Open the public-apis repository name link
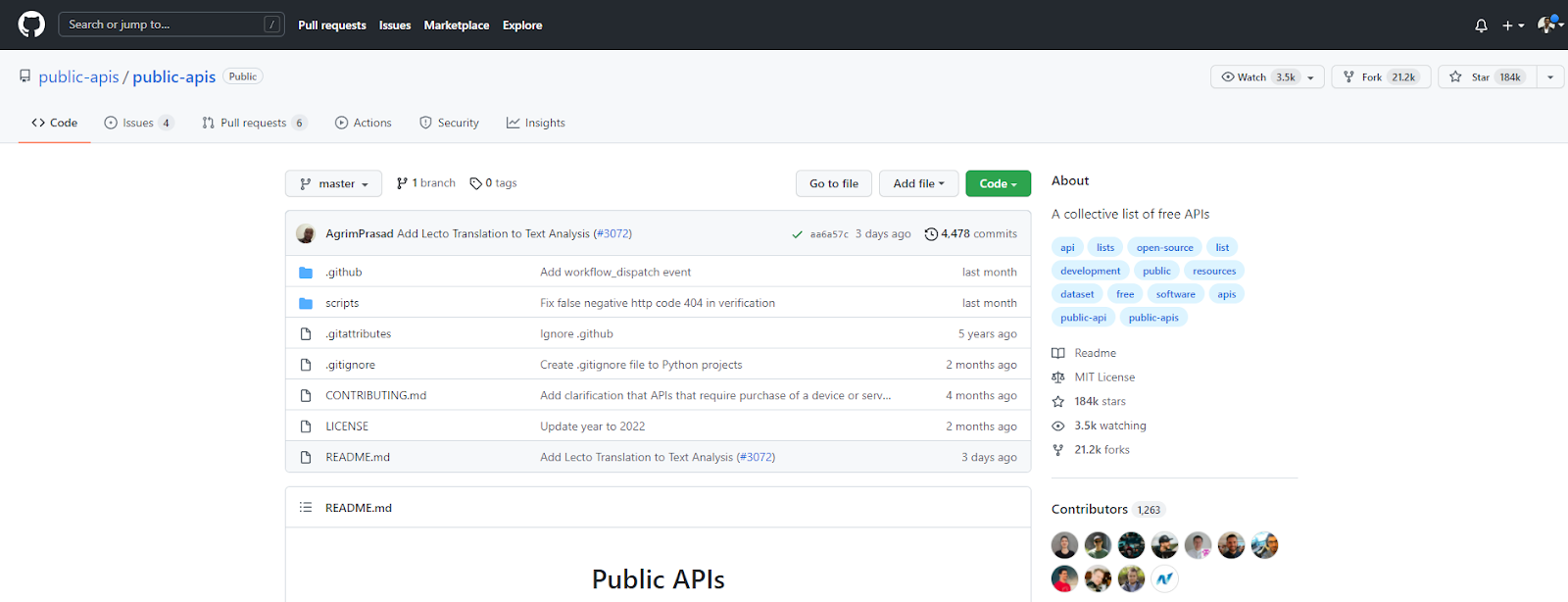The width and height of the screenshot is (1568, 602). coord(173,76)
